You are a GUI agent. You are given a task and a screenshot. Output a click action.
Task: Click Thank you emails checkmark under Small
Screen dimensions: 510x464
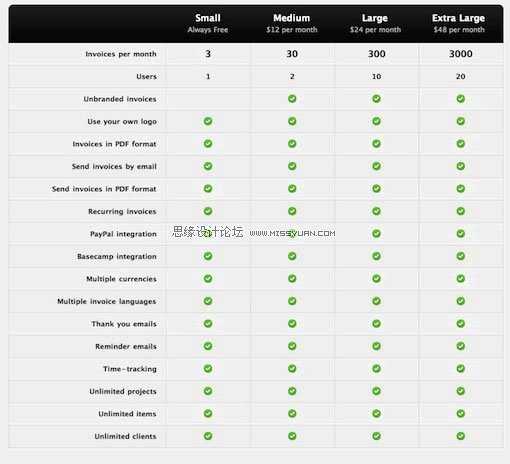(208, 324)
